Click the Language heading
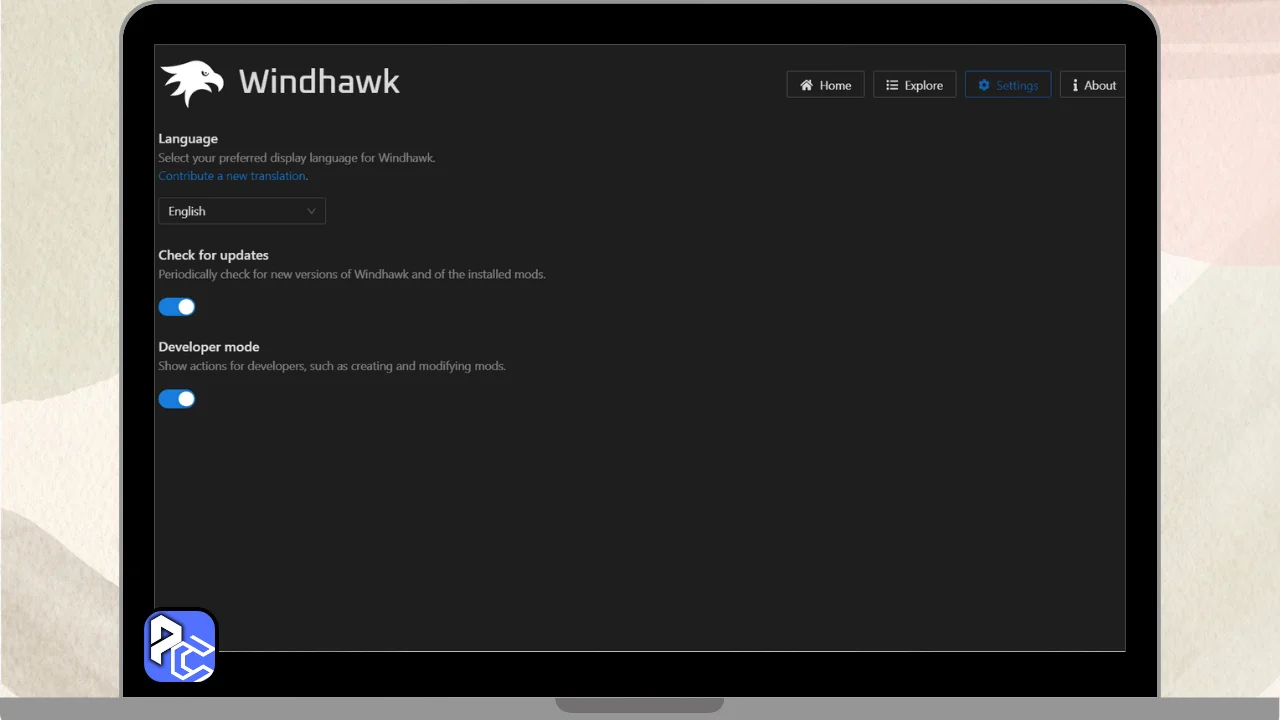 coord(188,139)
